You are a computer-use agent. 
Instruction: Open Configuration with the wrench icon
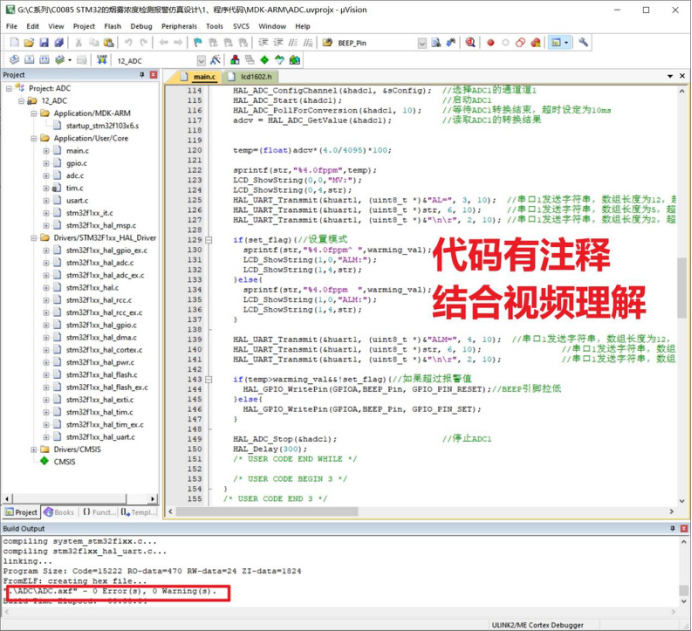[x=583, y=42]
